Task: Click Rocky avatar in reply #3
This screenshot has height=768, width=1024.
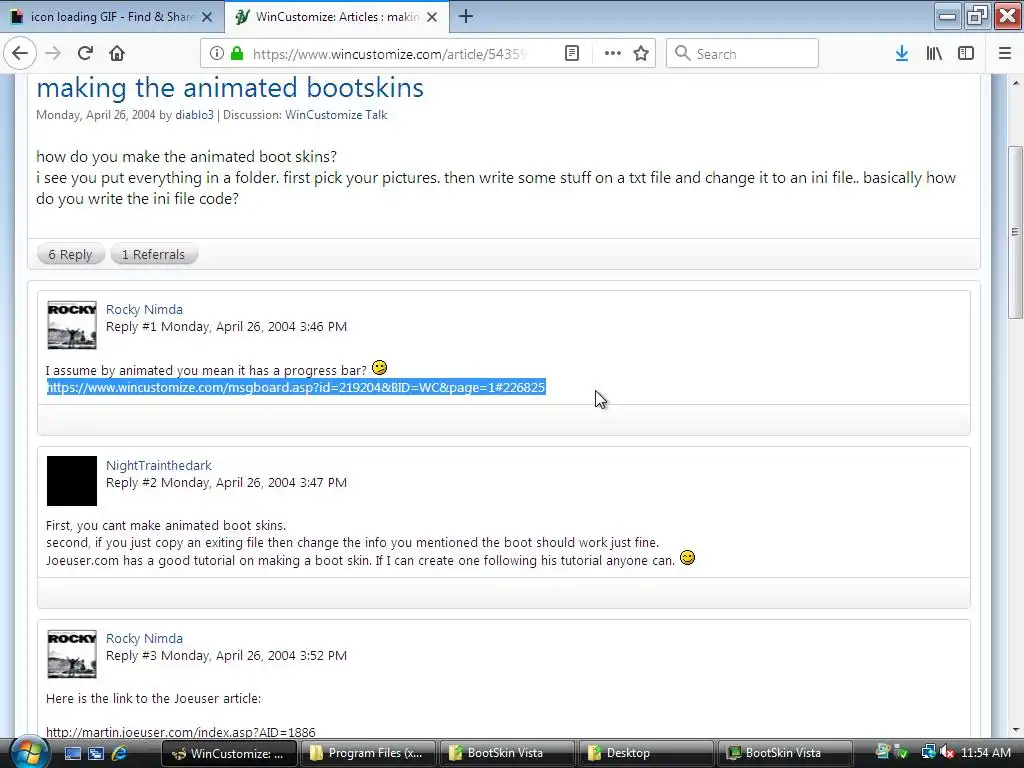Action: (x=72, y=654)
